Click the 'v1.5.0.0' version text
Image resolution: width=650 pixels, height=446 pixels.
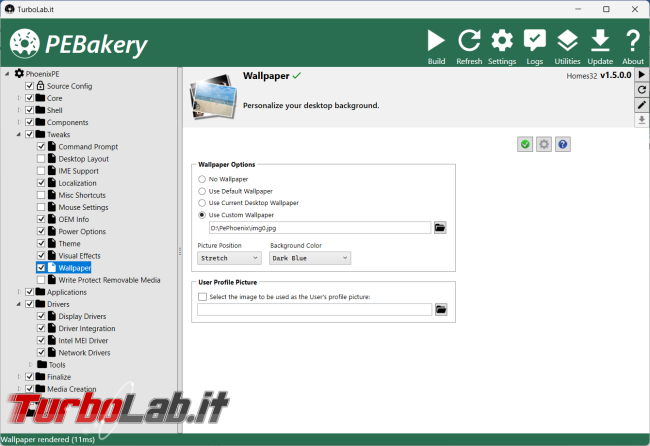click(x=616, y=75)
